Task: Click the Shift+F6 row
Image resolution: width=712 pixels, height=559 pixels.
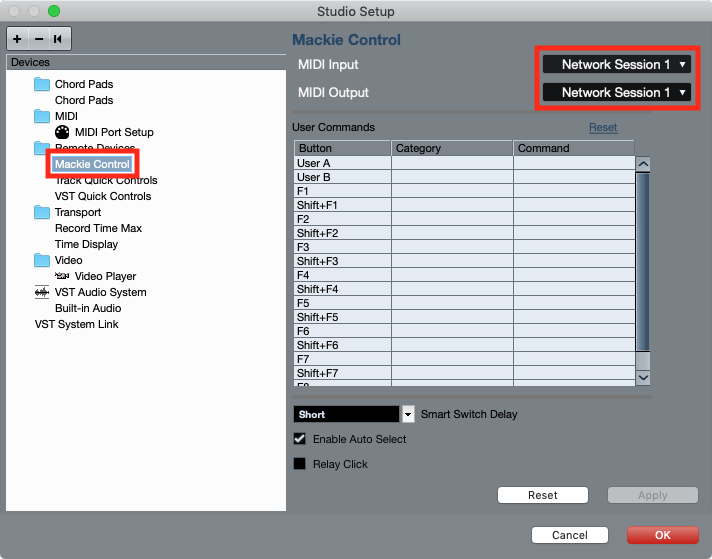Action: (465, 345)
